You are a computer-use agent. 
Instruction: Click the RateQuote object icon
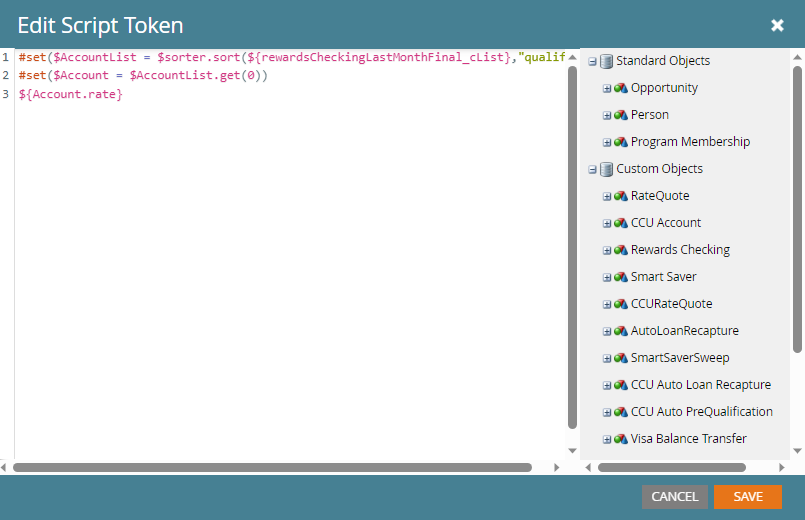click(x=621, y=196)
